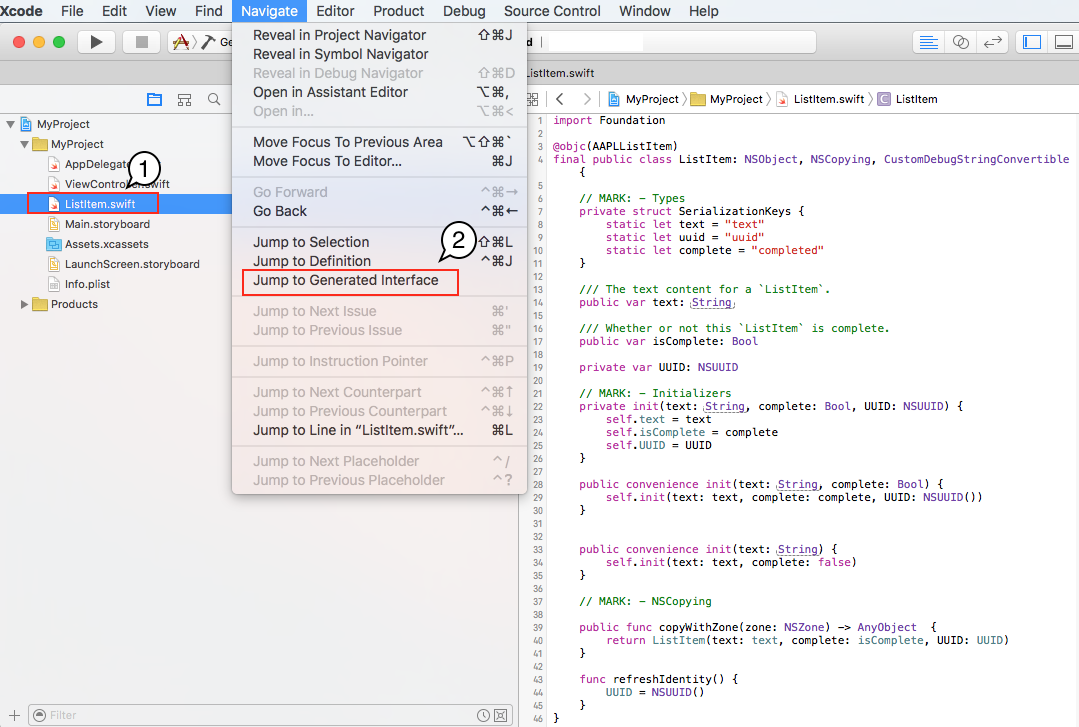Screen dimensions: 1079x727
Task: Click the Run (play) button
Action: 96,42
